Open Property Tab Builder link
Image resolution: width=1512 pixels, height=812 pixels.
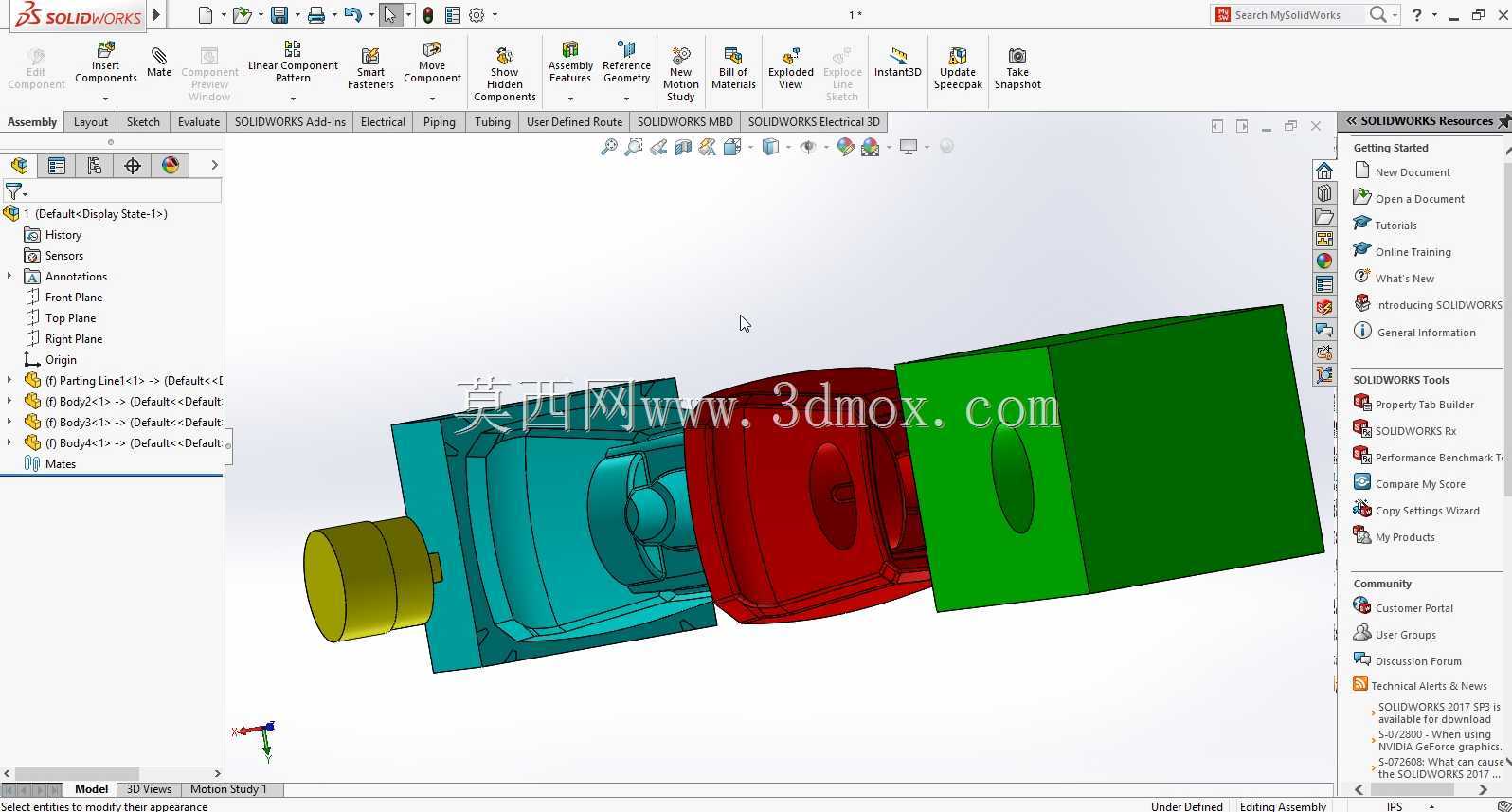coord(1424,405)
